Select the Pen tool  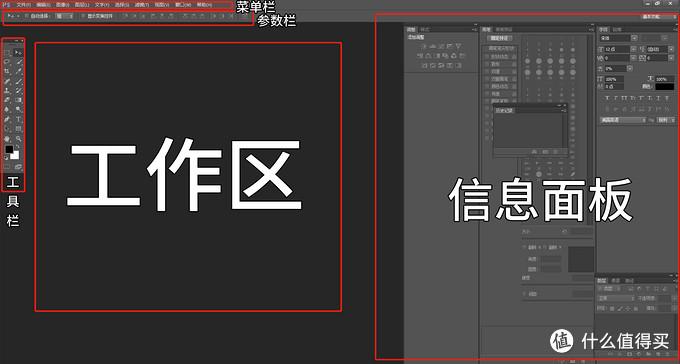coord(7,119)
